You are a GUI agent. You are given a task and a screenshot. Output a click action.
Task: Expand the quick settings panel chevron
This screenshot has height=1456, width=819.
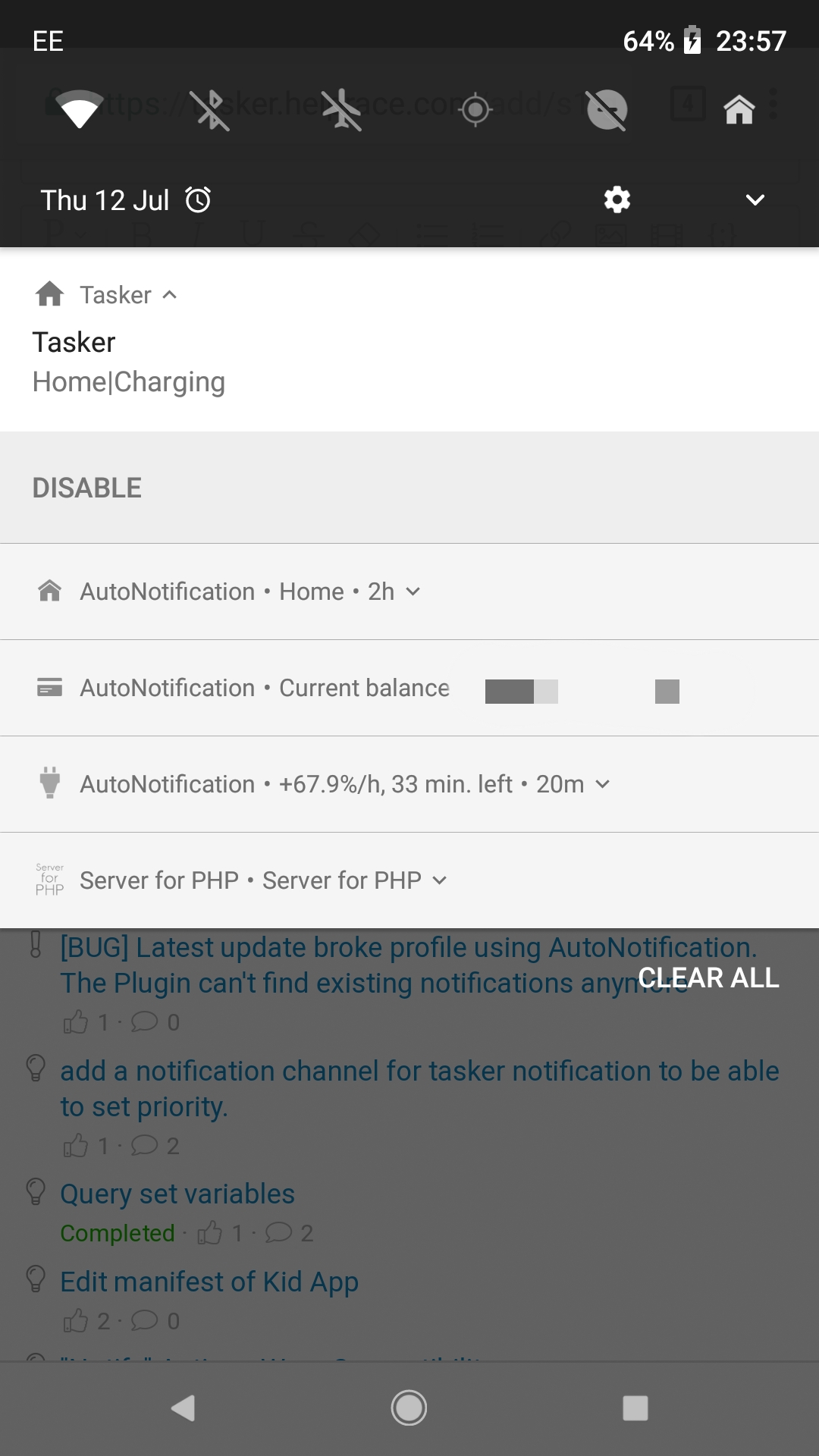[755, 200]
